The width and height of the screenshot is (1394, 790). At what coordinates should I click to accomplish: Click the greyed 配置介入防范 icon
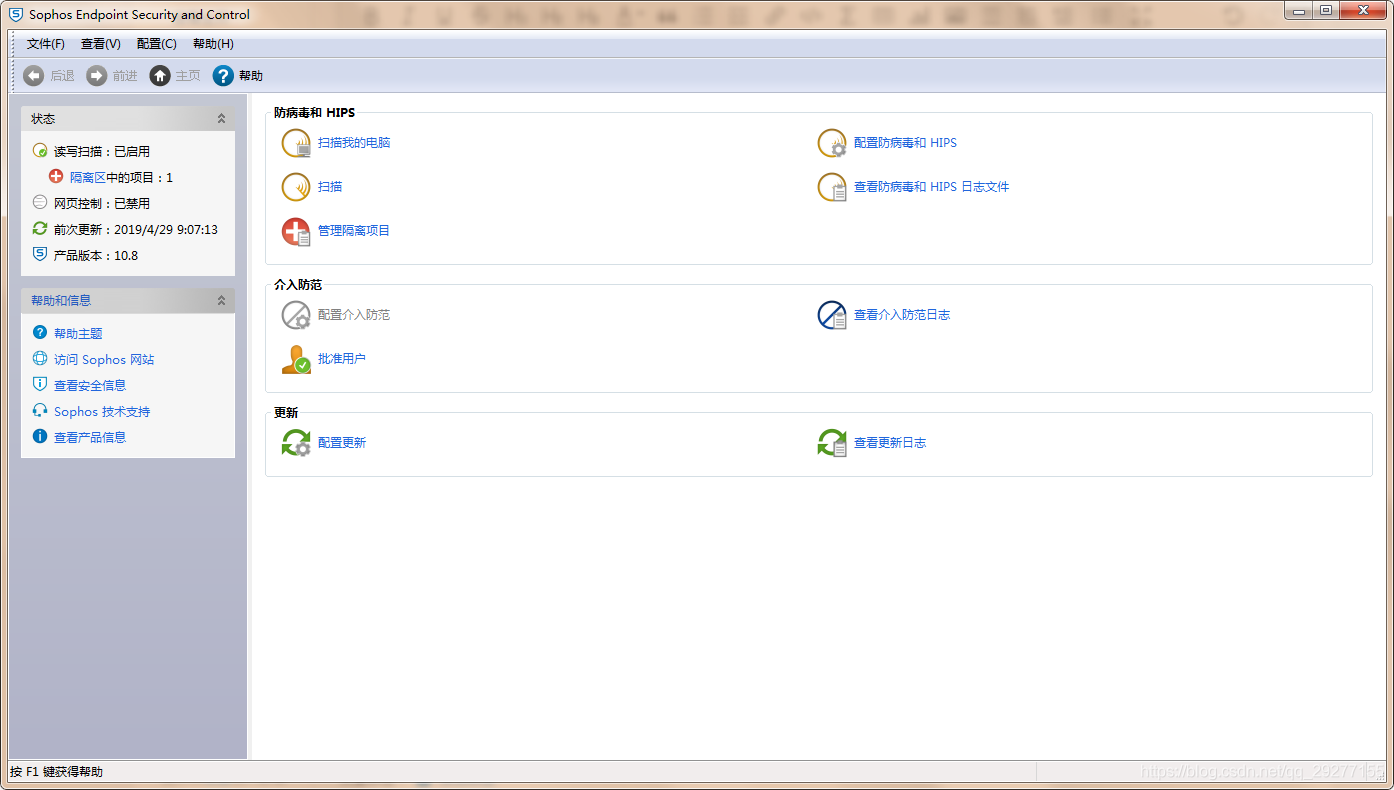pos(296,315)
